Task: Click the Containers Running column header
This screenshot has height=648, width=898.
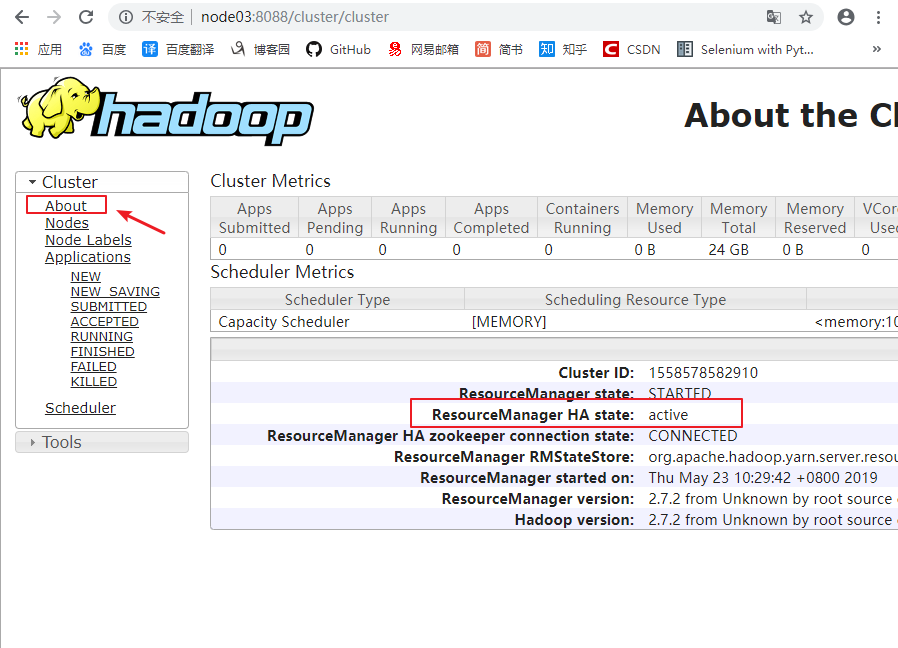Action: [x=582, y=218]
